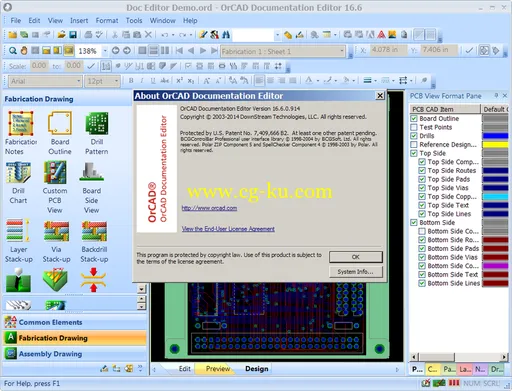Open the Tools menu
This screenshot has height=391, width=512.
(x=134, y=21)
